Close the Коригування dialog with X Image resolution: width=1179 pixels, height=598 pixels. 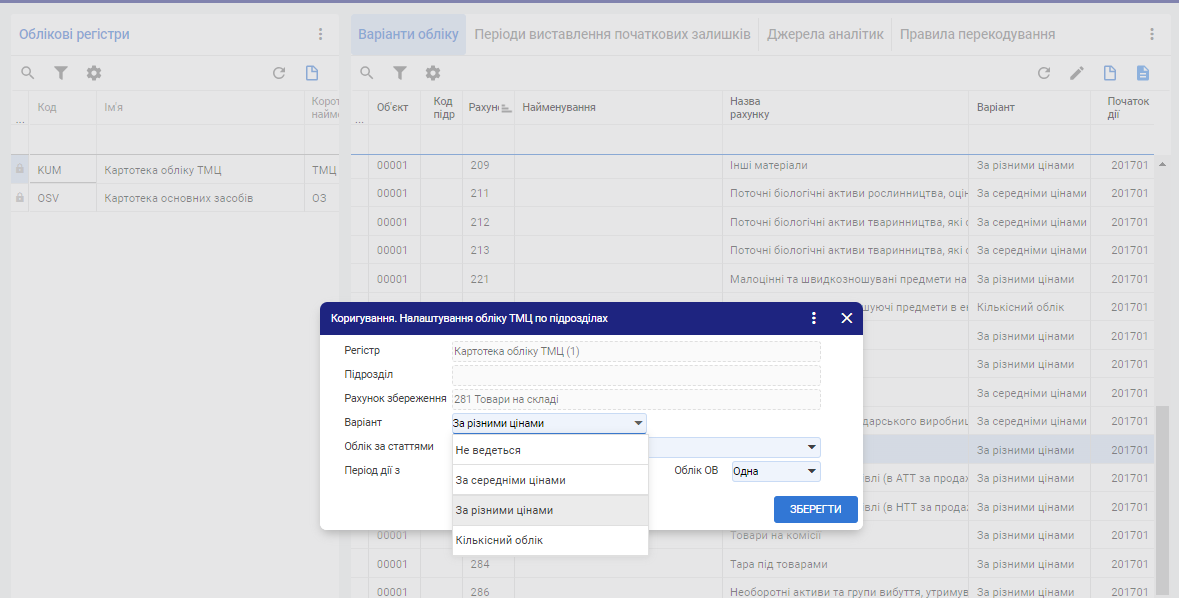(846, 318)
